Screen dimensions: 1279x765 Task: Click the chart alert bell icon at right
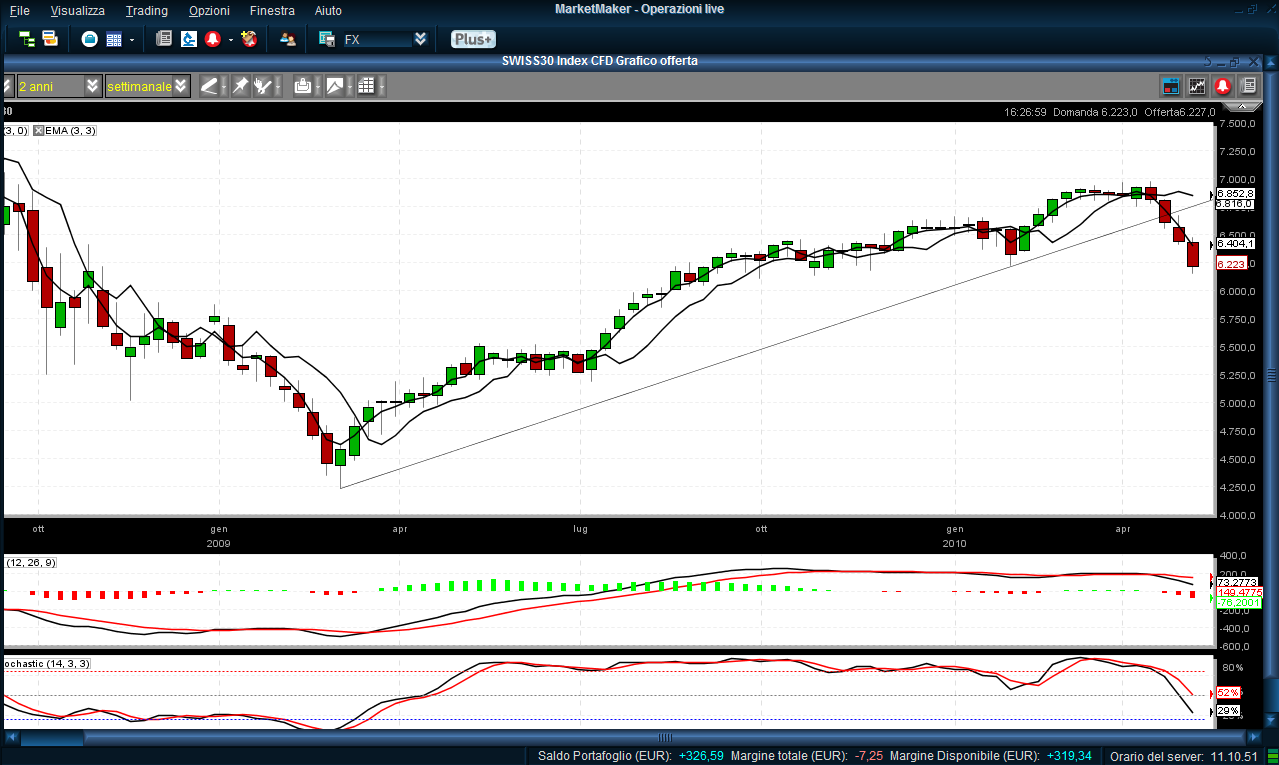[1223, 86]
